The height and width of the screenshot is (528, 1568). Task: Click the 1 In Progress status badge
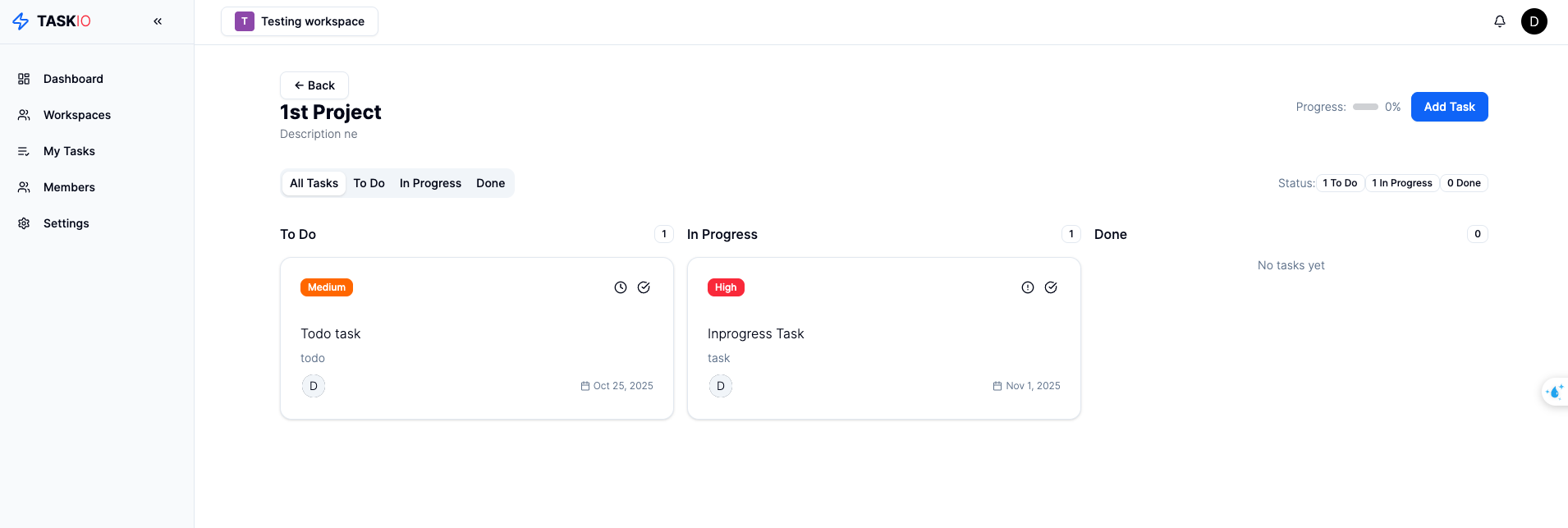pyautogui.click(x=1402, y=183)
